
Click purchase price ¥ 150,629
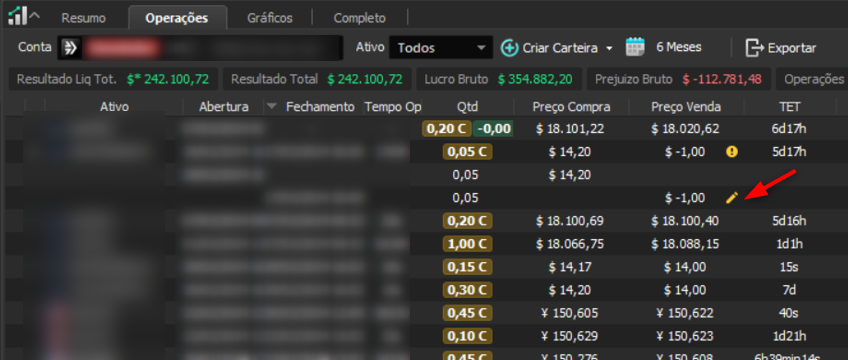tap(570, 336)
